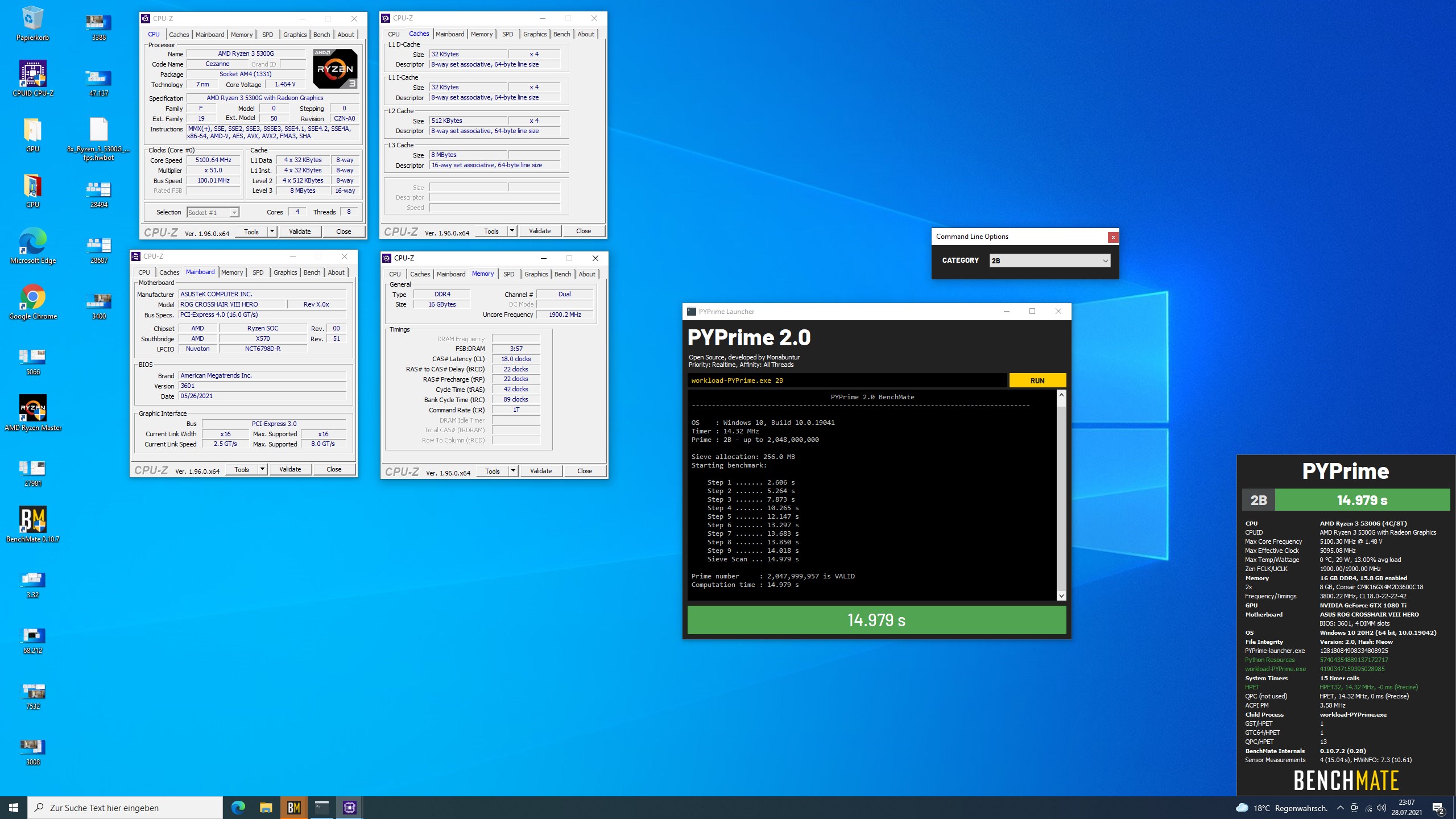Open the 5066 desktop file icon
The height and width of the screenshot is (819, 1456).
(32, 361)
